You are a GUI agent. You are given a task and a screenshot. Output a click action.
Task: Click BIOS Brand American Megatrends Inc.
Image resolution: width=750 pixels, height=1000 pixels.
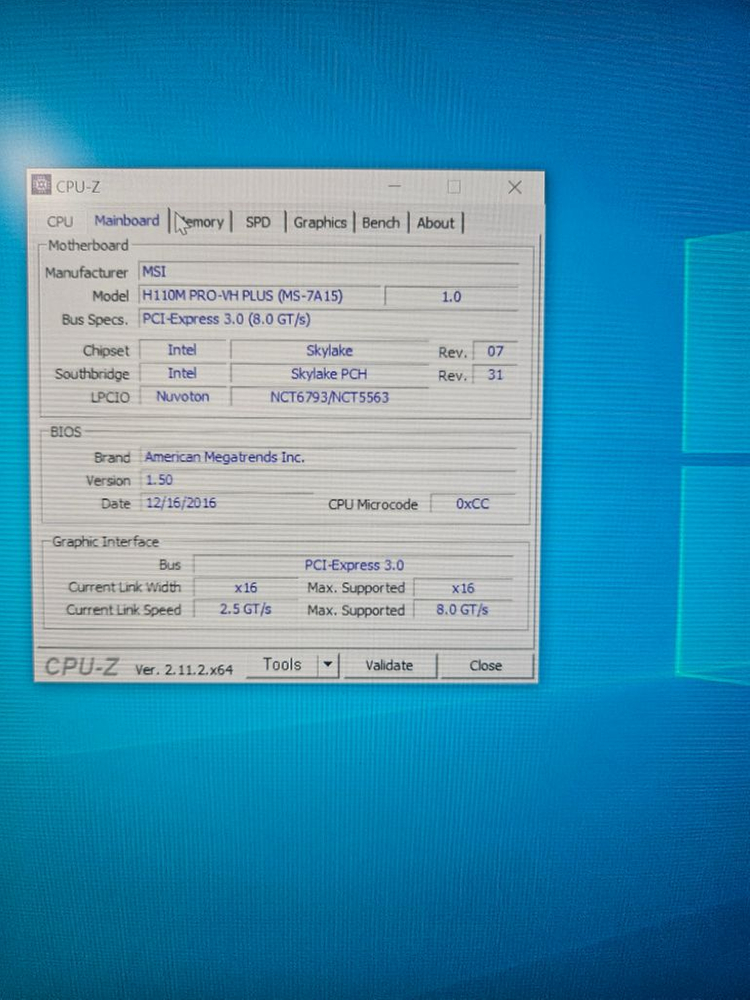(x=328, y=457)
